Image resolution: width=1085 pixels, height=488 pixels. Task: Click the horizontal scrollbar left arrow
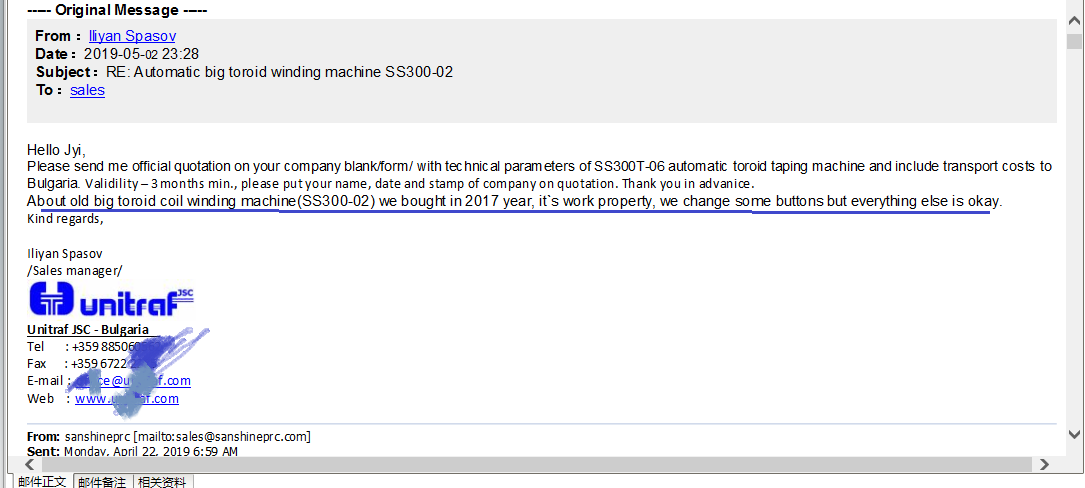pos(30,464)
